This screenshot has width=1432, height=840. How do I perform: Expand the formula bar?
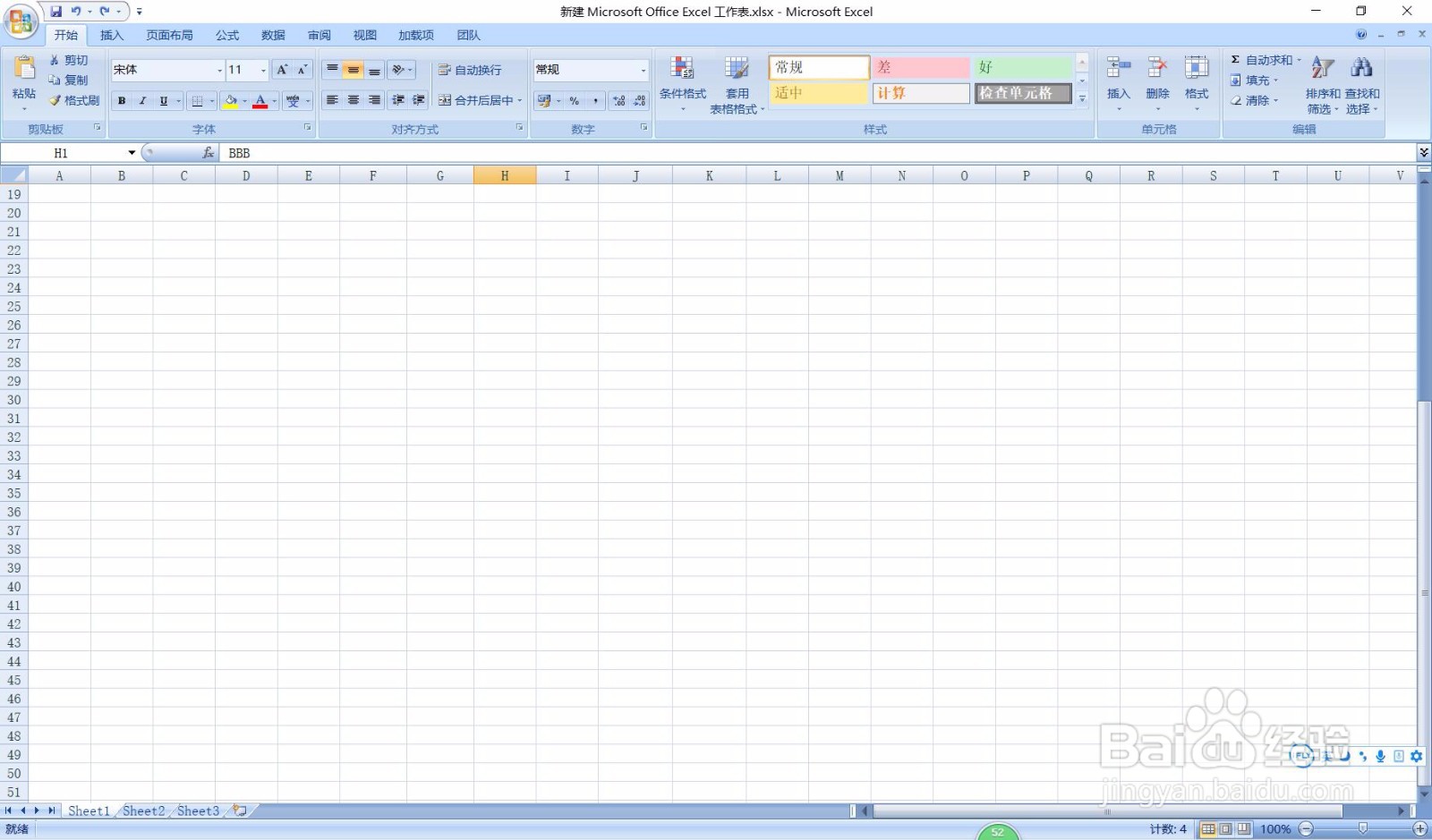(1424, 153)
